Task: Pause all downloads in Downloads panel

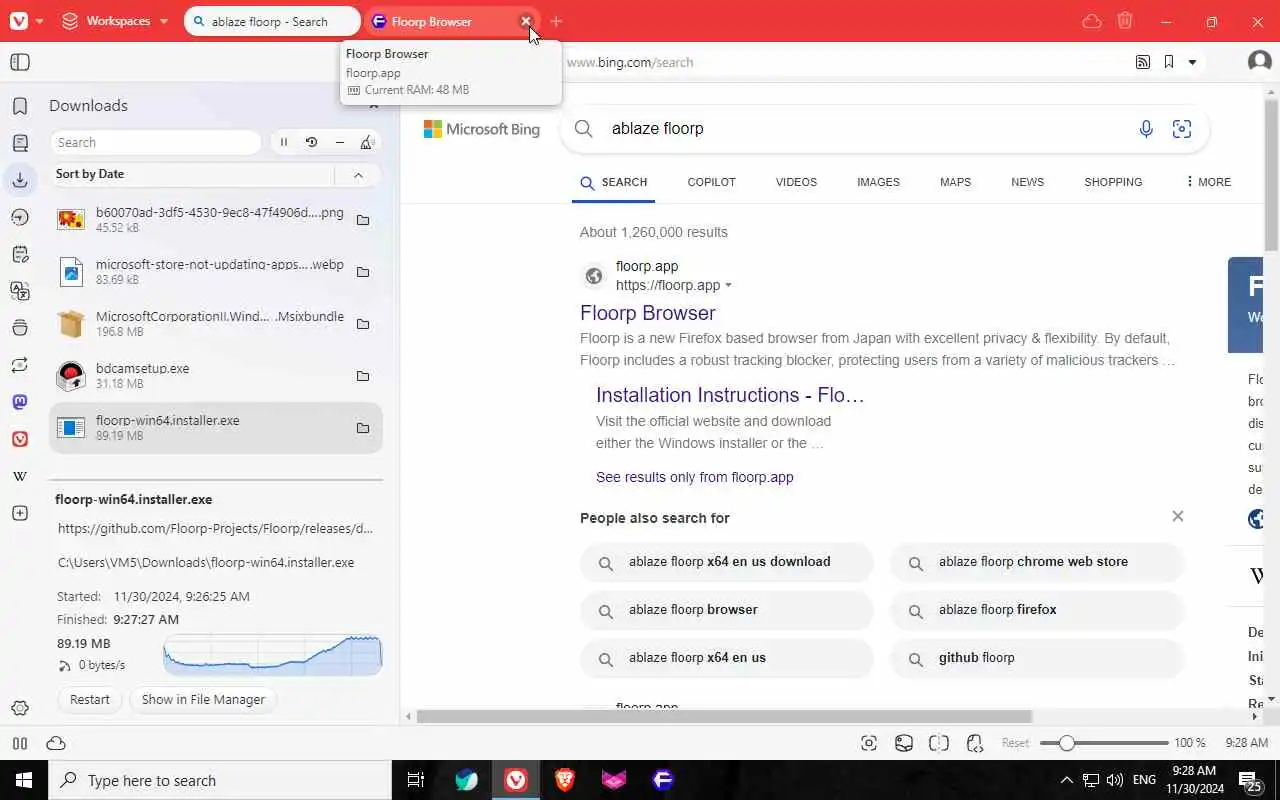Action: (x=284, y=142)
